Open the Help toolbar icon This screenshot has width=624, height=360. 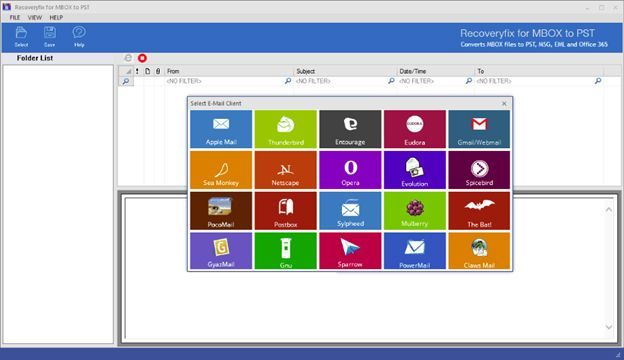pyautogui.click(x=79, y=37)
